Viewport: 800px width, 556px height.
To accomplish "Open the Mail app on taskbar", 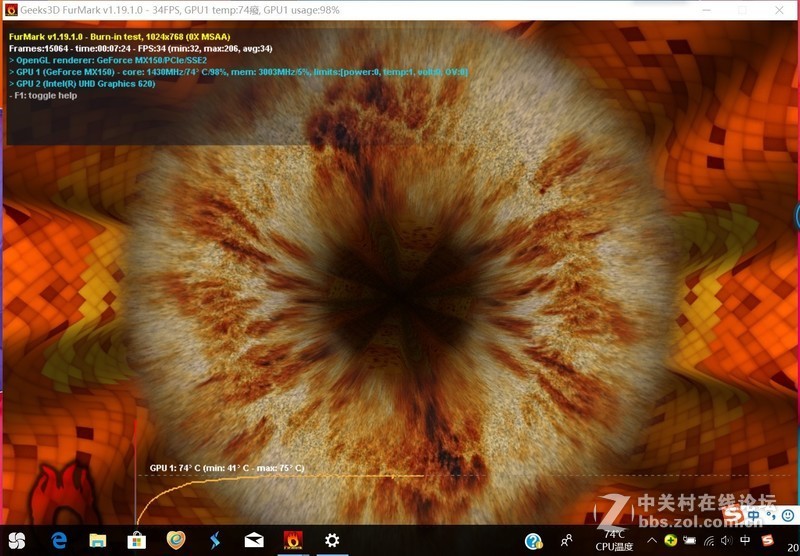I will 254,540.
